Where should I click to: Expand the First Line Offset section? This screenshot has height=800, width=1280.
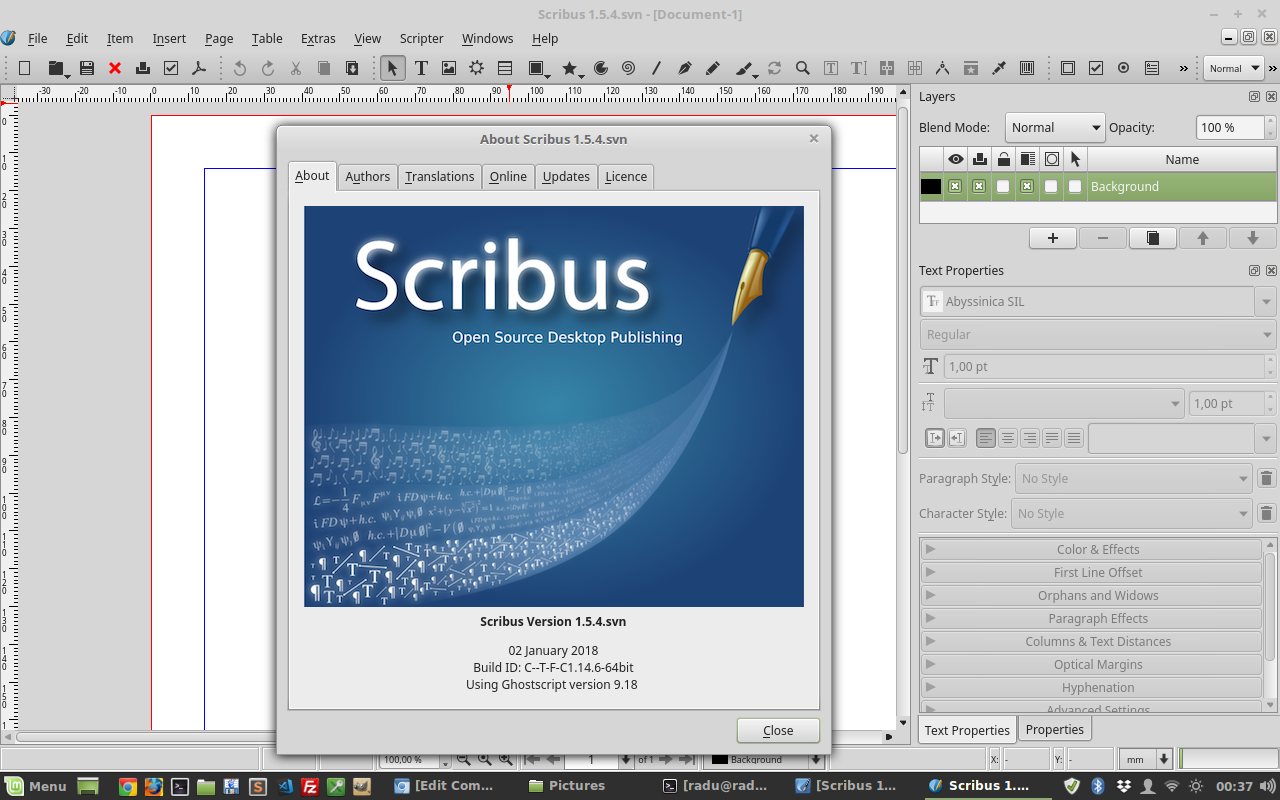point(1091,572)
